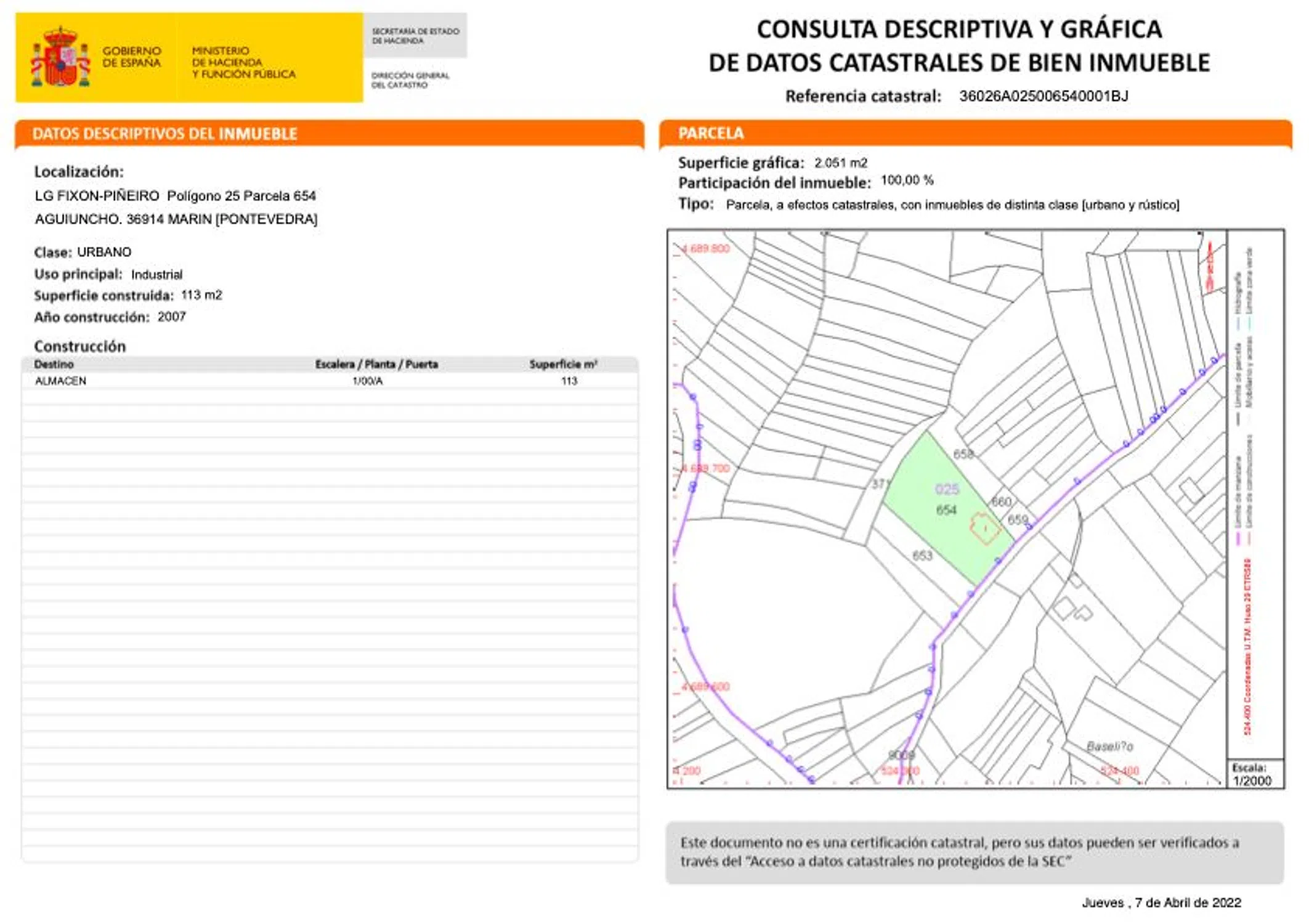Click the Superficie m² column header

[563, 365]
